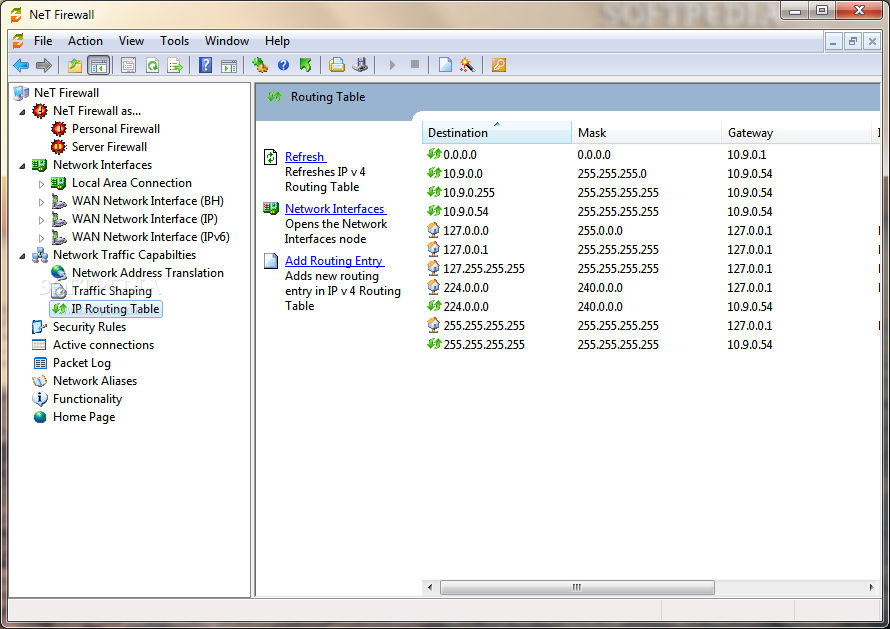Click the gray Forward arrow toolbar icon

(x=44, y=65)
